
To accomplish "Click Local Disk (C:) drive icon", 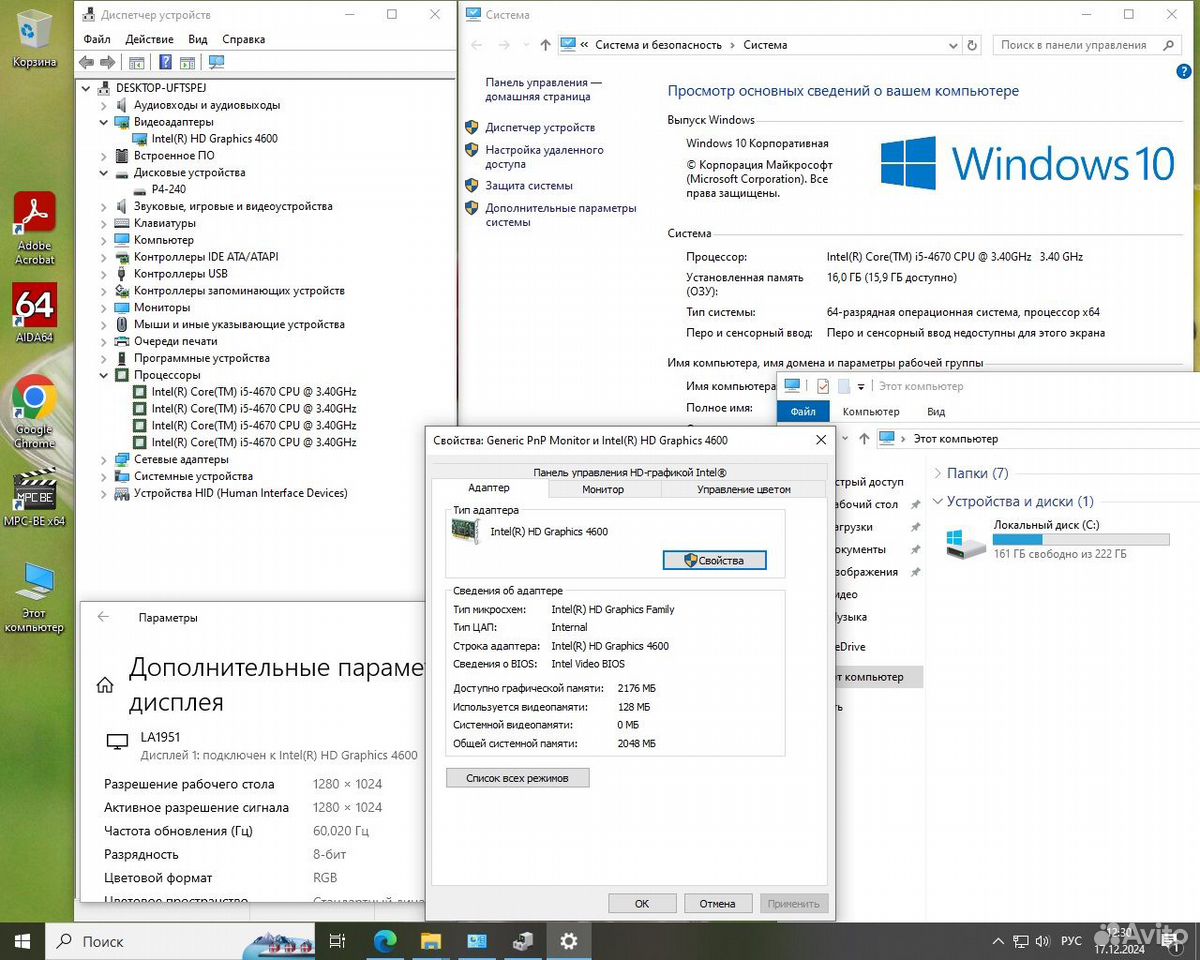I will [966, 541].
